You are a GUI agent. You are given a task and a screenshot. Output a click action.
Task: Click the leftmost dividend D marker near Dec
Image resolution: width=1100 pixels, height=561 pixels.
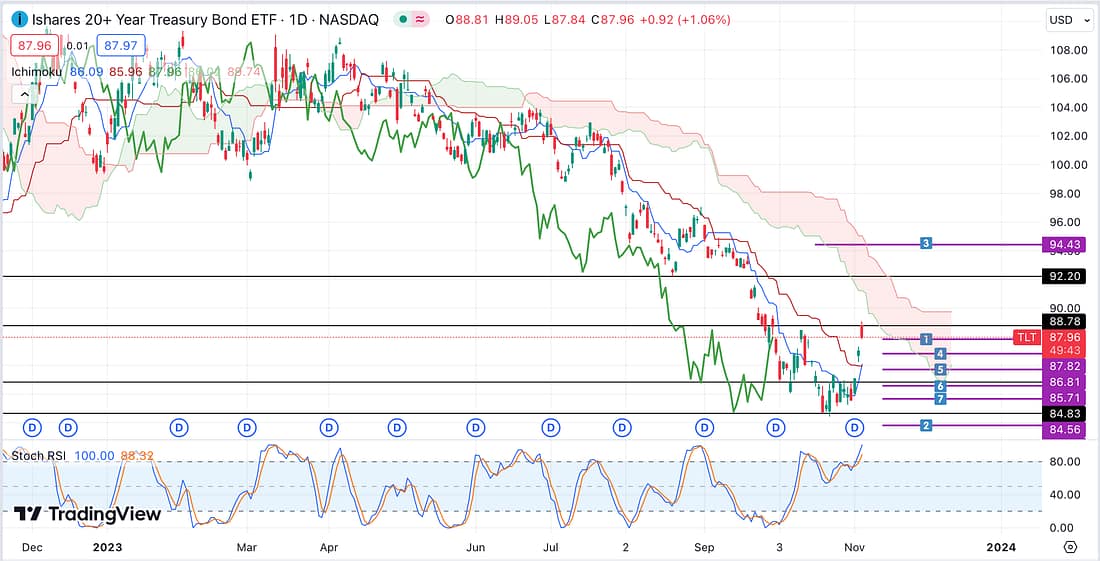(x=32, y=428)
